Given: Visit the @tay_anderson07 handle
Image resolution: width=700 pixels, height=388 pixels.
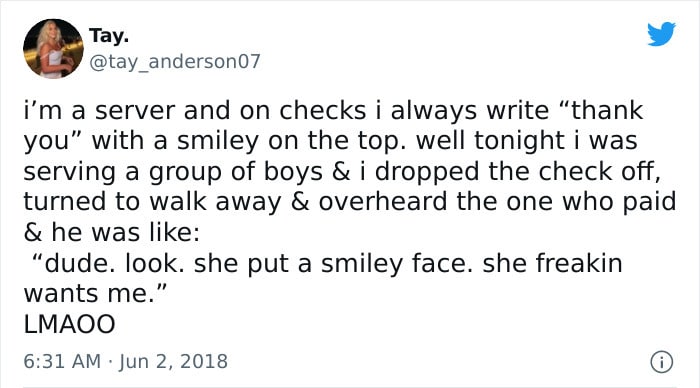Looking at the screenshot, I should pos(175,62).
